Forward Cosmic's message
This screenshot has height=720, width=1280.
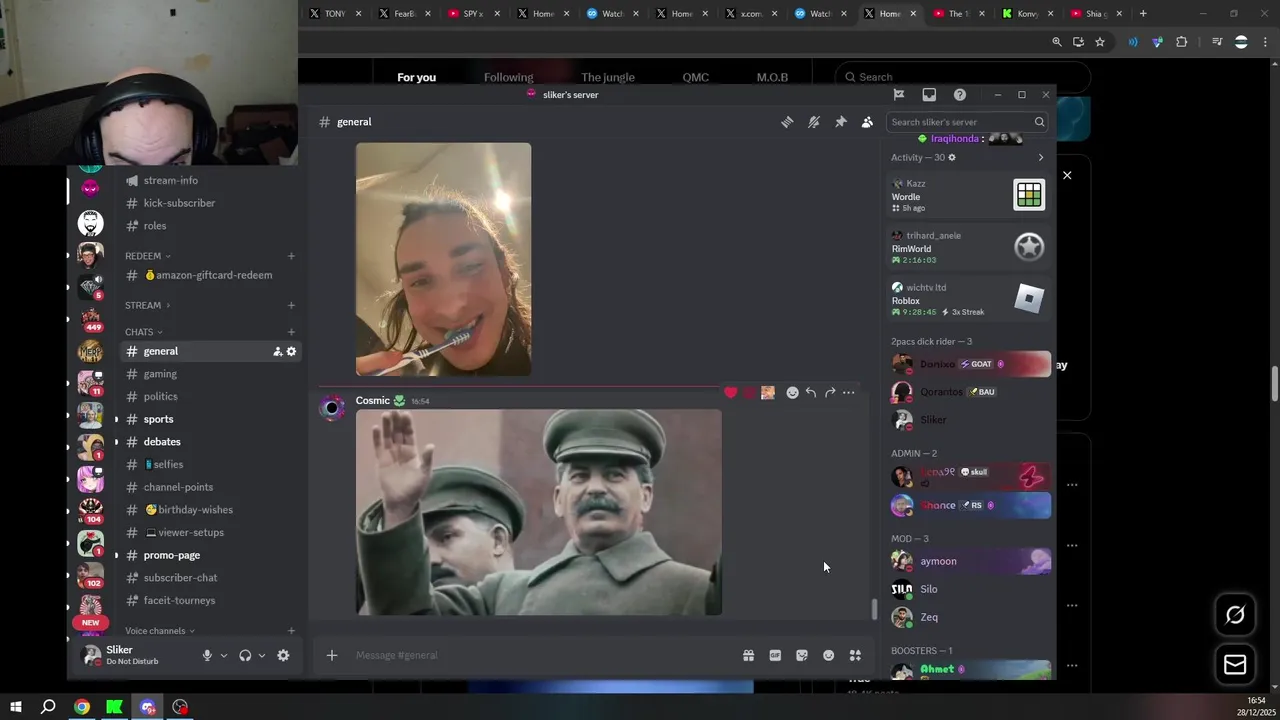(830, 393)
